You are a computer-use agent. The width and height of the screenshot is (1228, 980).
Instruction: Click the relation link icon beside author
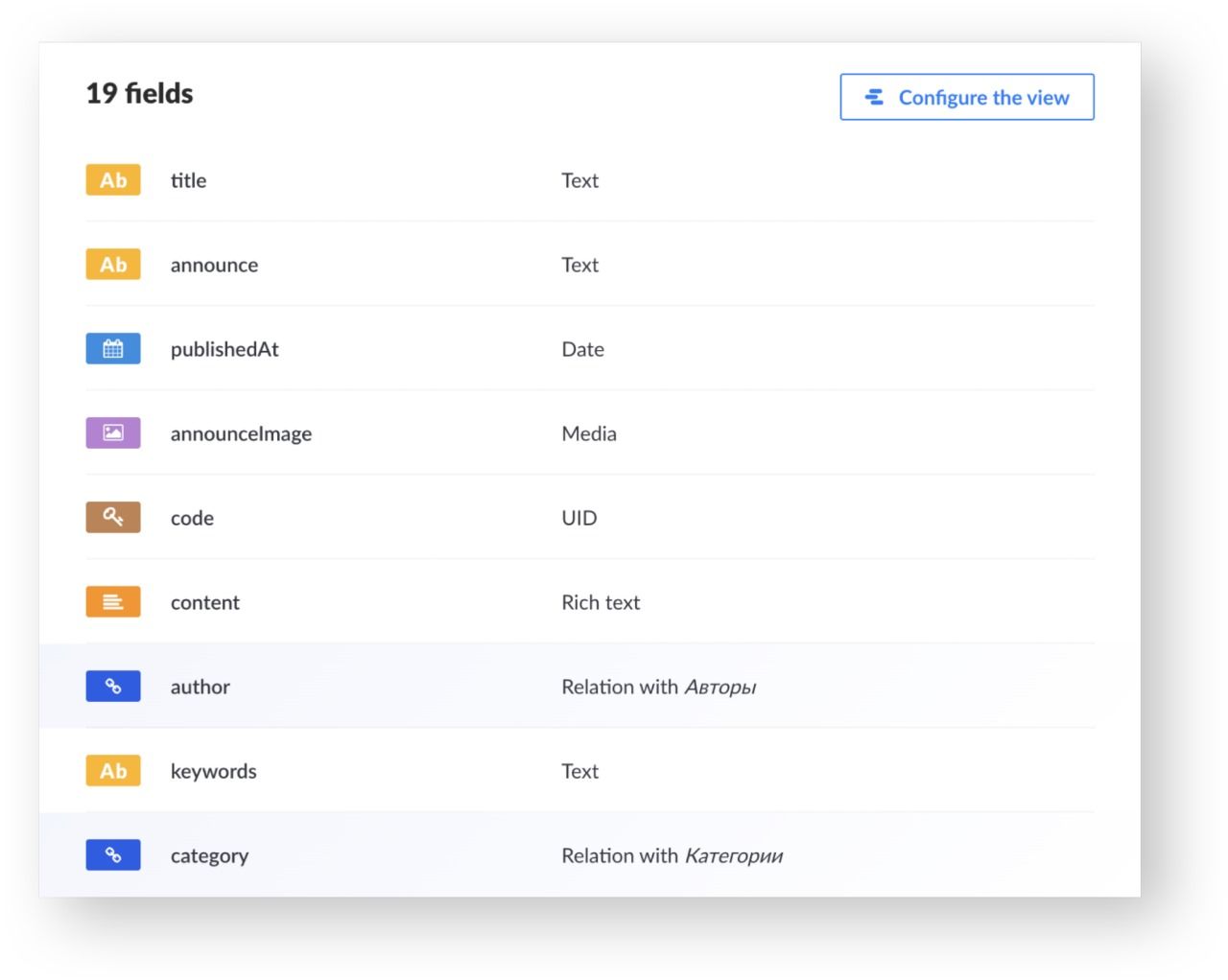pos(113,687)
